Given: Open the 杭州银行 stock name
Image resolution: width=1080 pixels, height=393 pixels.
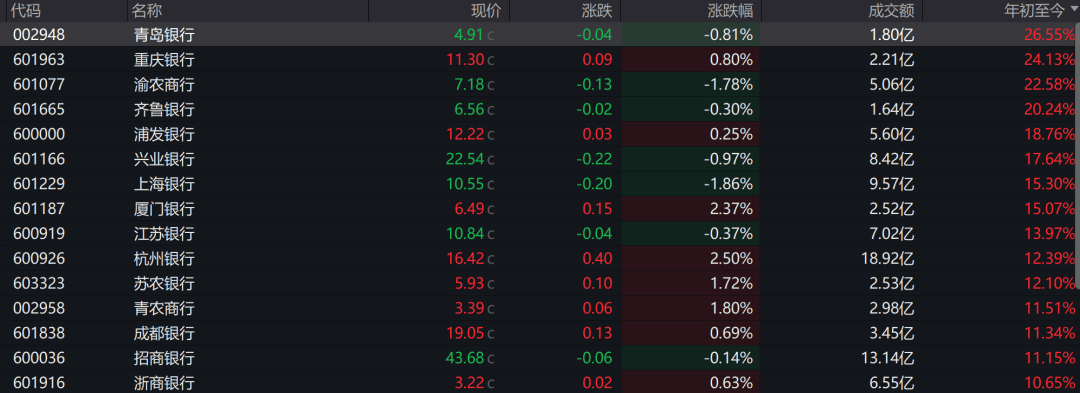Looking at the screenshot, I should click(164, 259).
